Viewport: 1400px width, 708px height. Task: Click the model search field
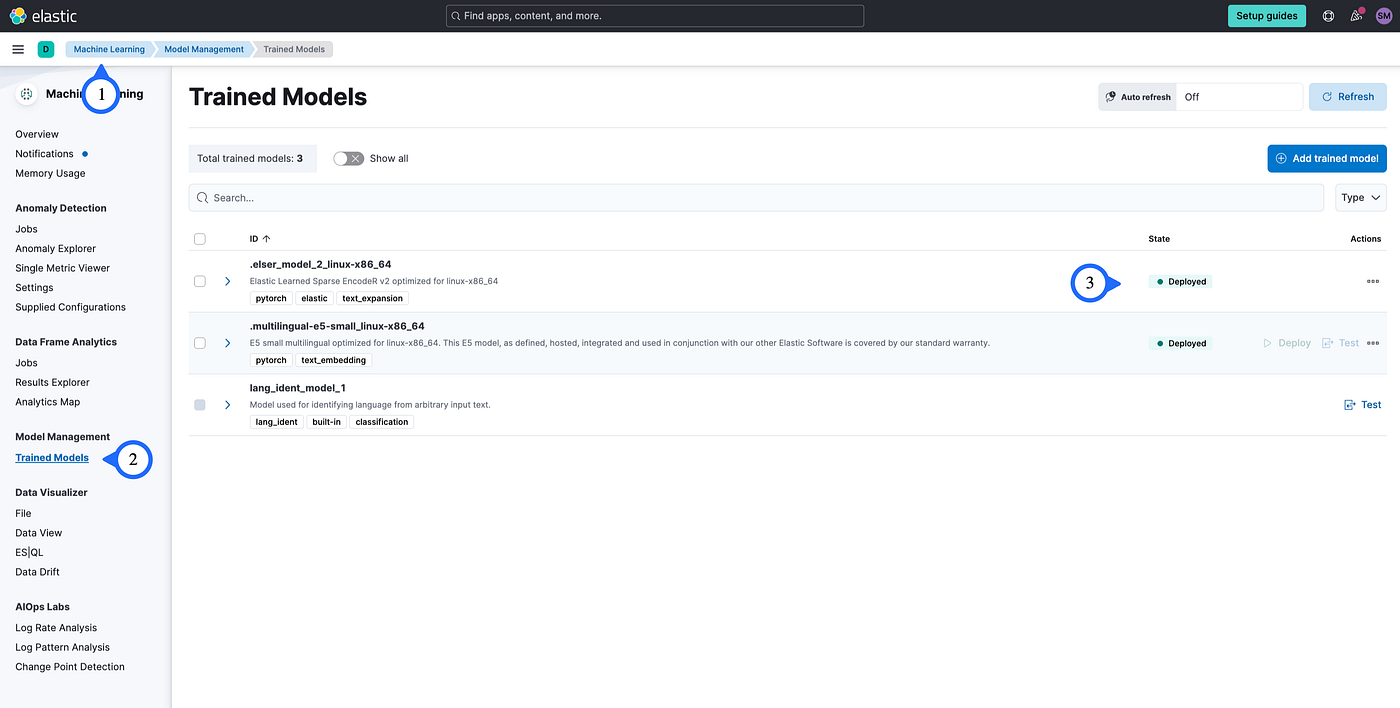point(700,197)
